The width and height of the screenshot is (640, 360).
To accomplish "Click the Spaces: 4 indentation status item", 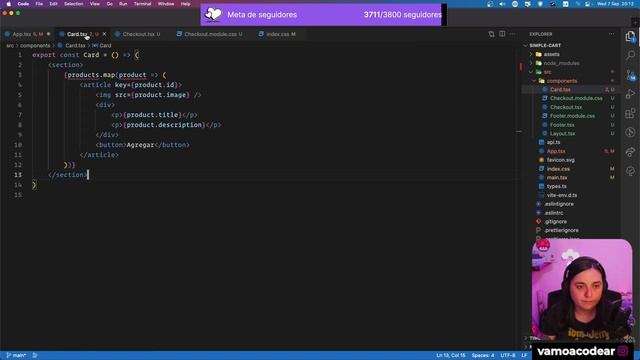I will 483,356.
